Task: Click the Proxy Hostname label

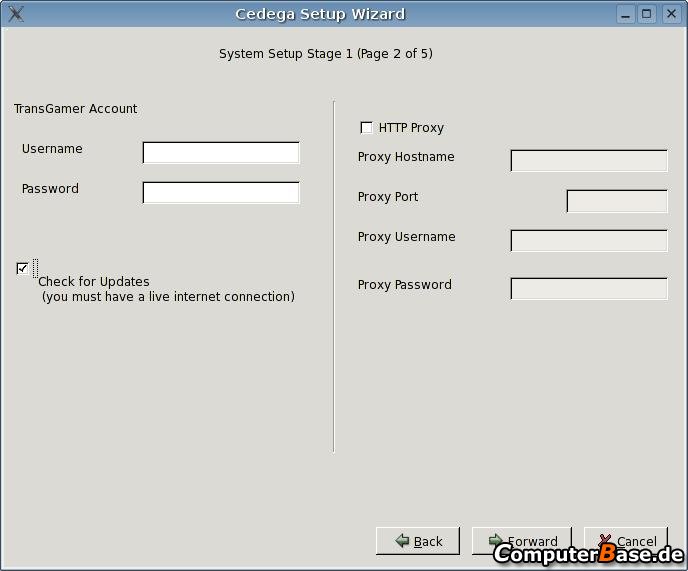Action: (x=406, y=157)
